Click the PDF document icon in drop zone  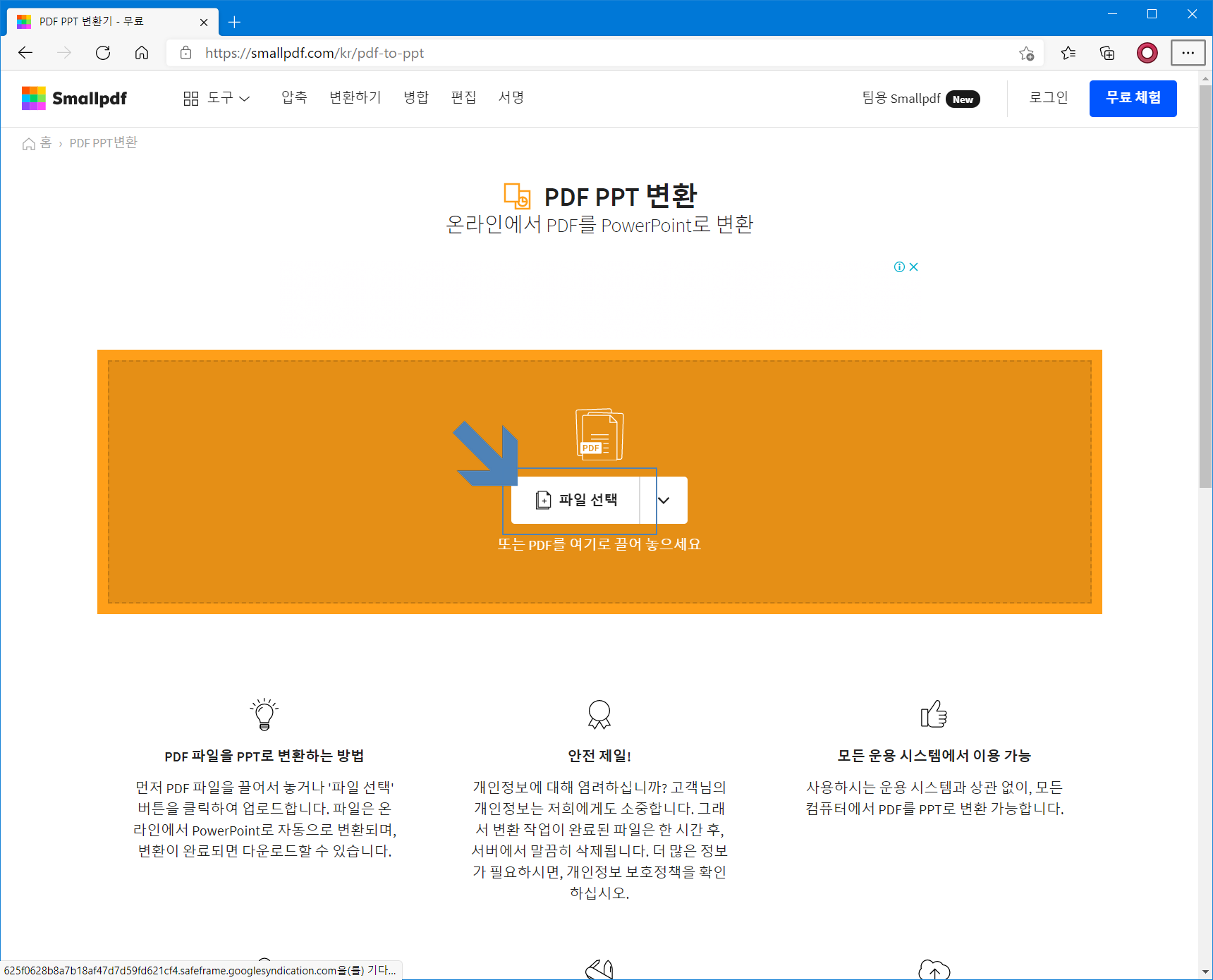click(599, 434)
